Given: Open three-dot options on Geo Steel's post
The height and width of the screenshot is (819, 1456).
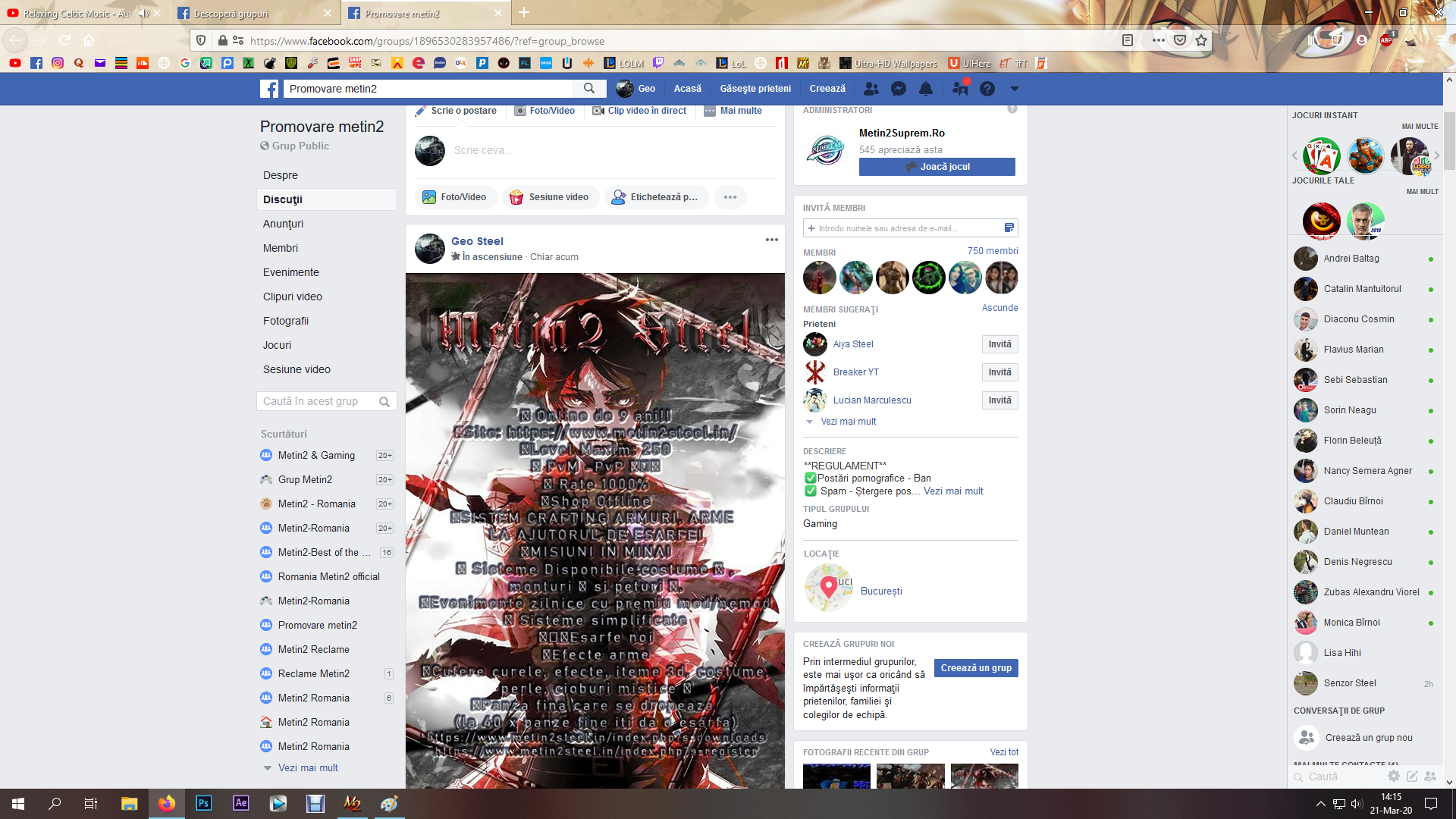Looking at the screenshot, I should [772, 240].
